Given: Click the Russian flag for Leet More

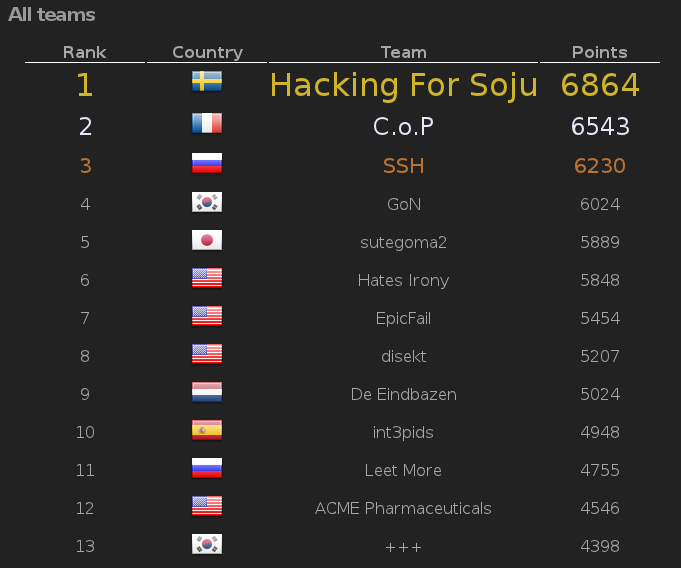Looking at the screenshot, I should (x=207, y=468).
